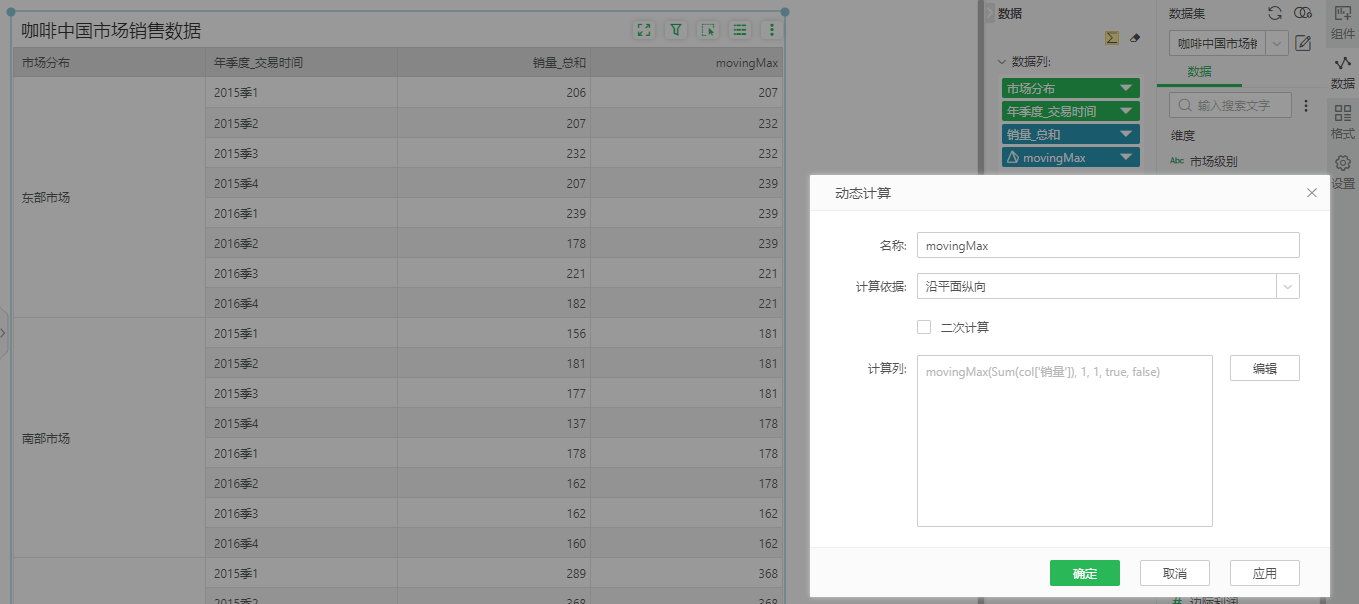This screenshot has height=604, width=1359.
Task: Close the 动态计算 dialog with the X
Action: (x=1312, y=193)
